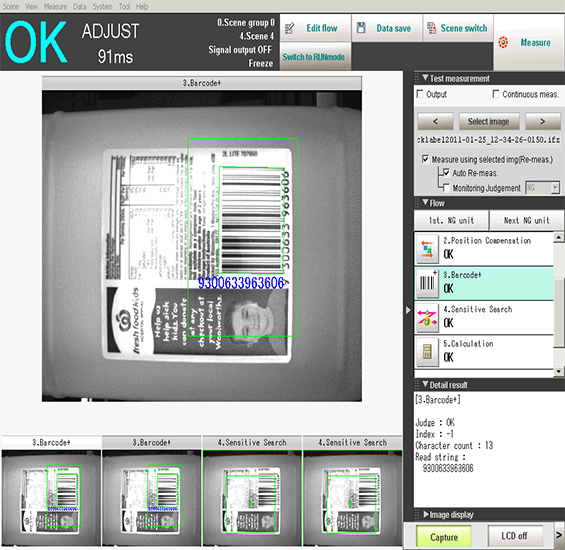
Task: Open the Measure menu
Action: click(55, 6)
